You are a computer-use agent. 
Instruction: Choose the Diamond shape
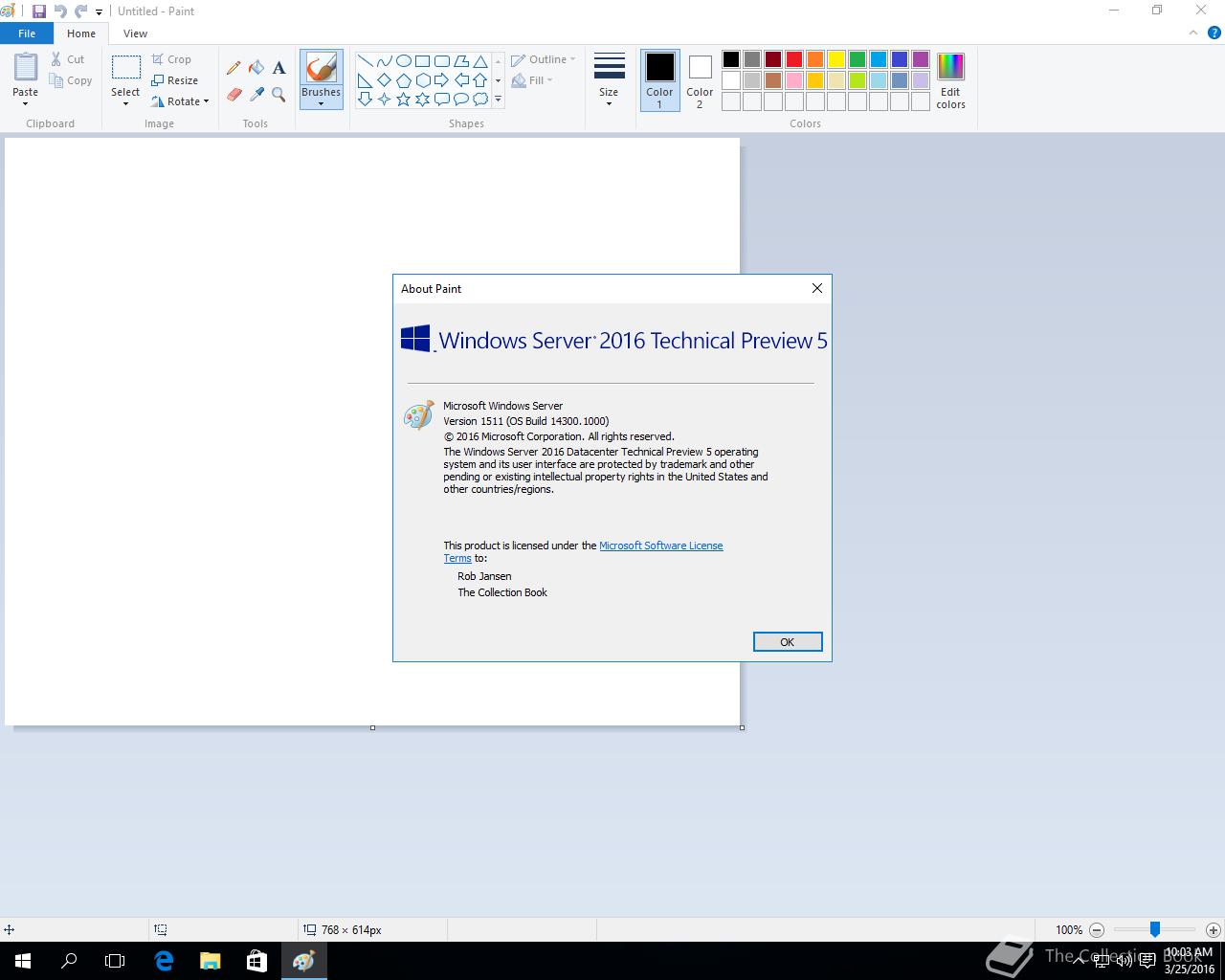point(384,79)
